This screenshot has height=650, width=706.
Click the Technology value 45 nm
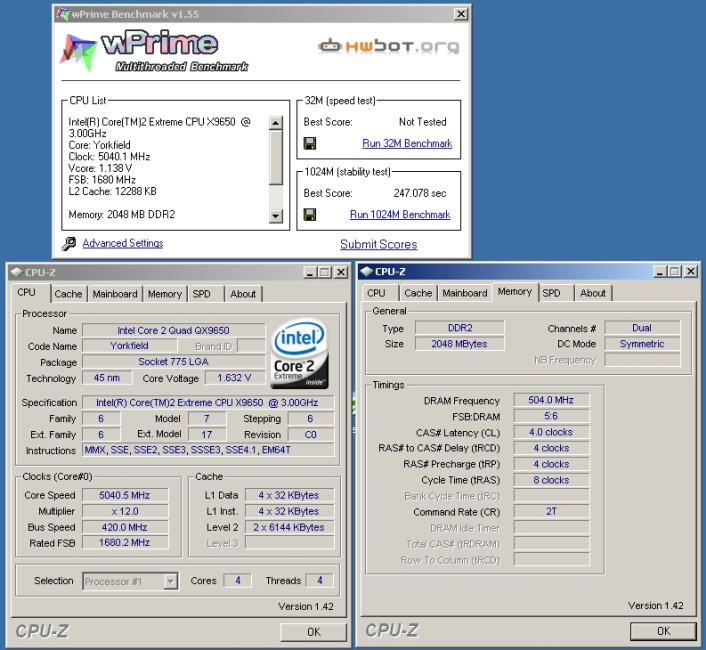(107, 378)
